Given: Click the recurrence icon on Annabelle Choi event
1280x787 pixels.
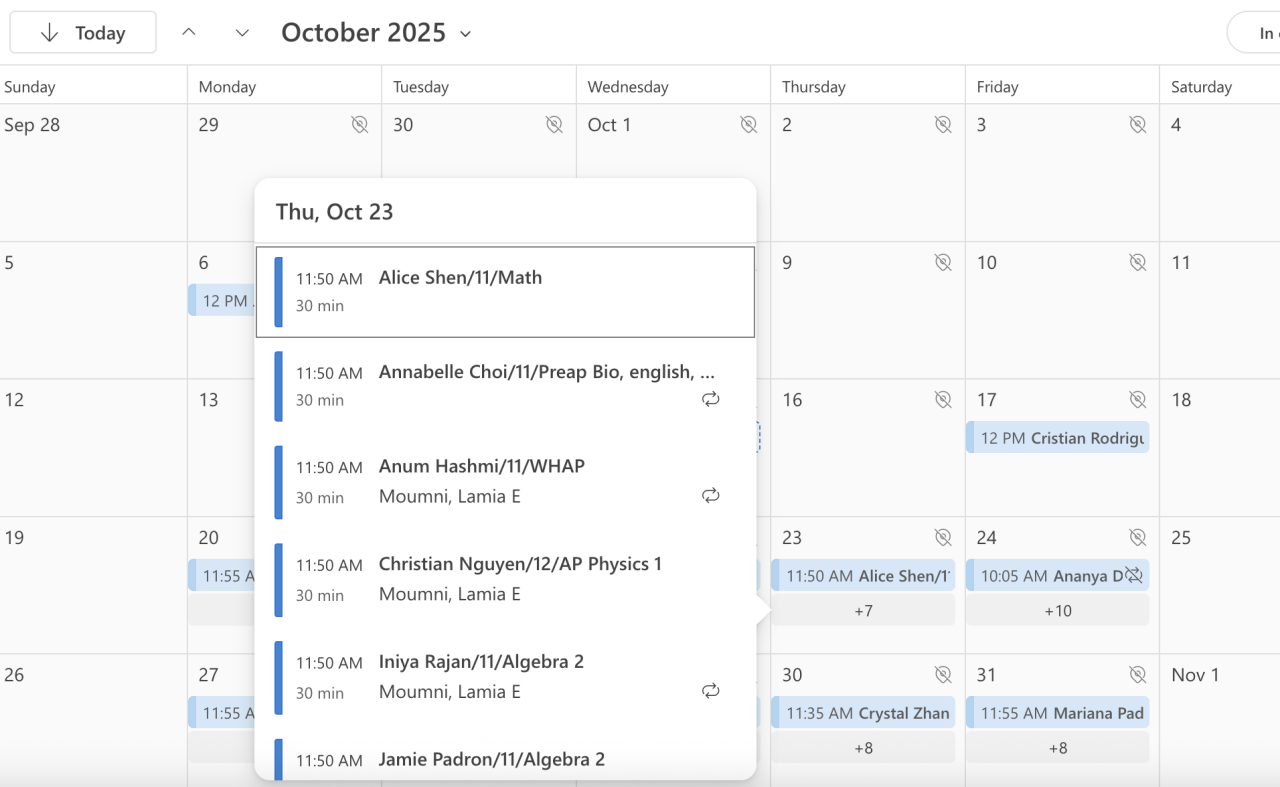Looking at the screenshot, I should (x=711, y=399).
